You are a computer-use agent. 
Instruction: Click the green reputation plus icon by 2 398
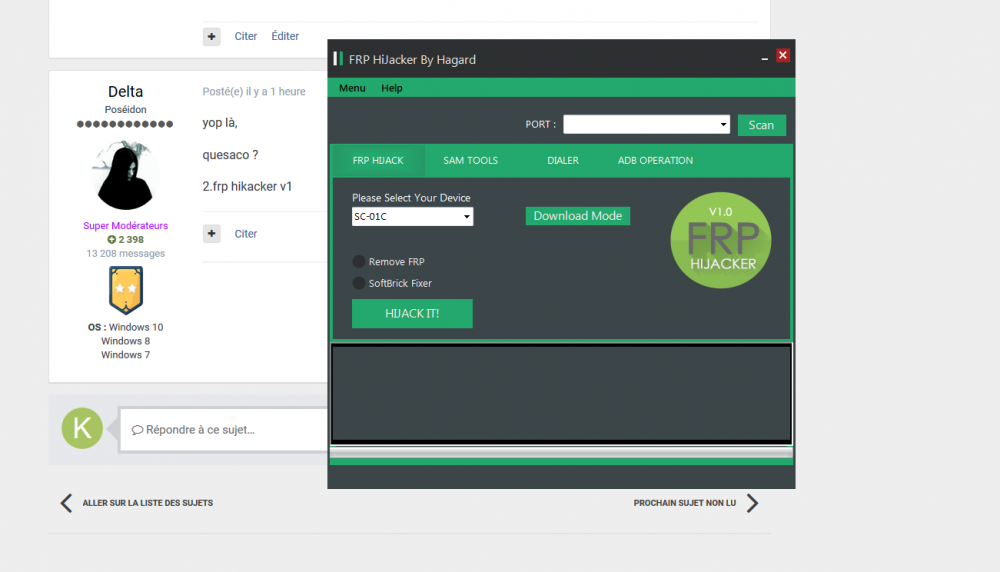point(112,240)
